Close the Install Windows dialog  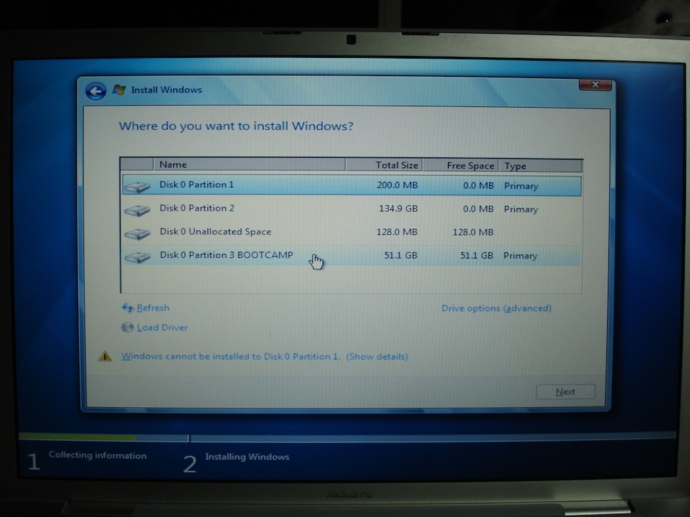595,84
